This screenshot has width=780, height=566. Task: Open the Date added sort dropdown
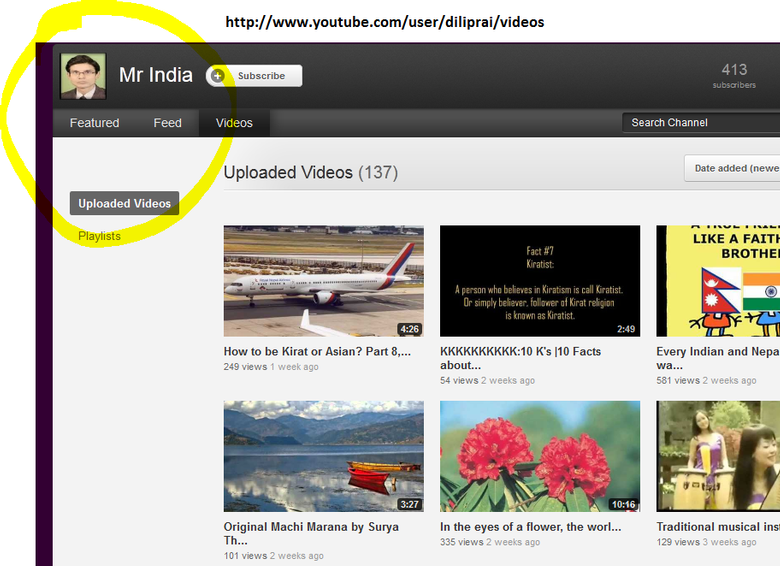734,168
